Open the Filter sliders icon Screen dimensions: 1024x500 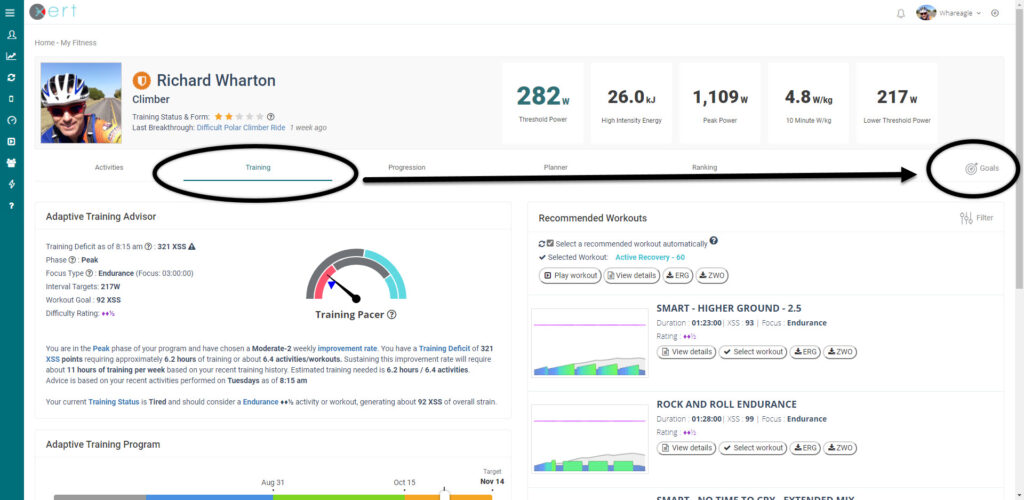point(967,218)
